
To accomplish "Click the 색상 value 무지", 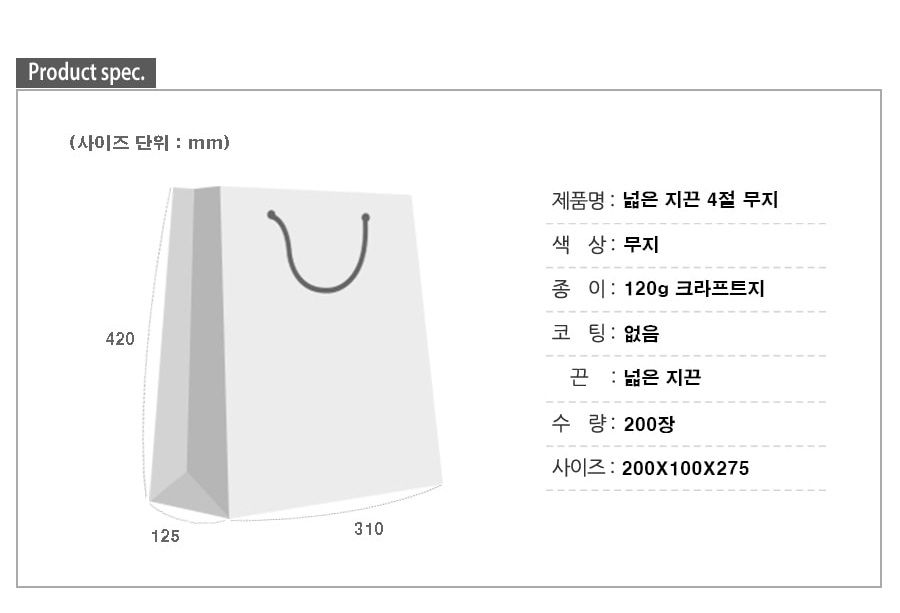I will pos(641,245).
